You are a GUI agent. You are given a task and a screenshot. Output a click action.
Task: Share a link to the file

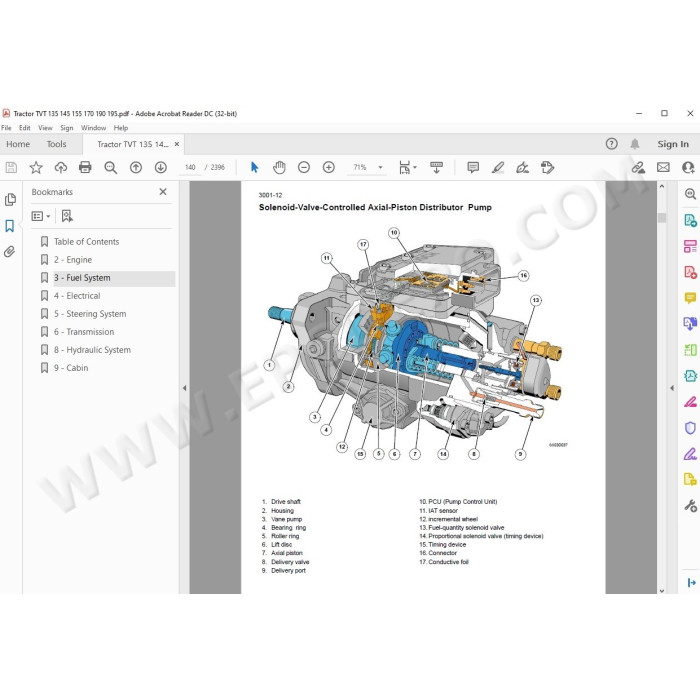pyautogui.click(x=638, y=167)
